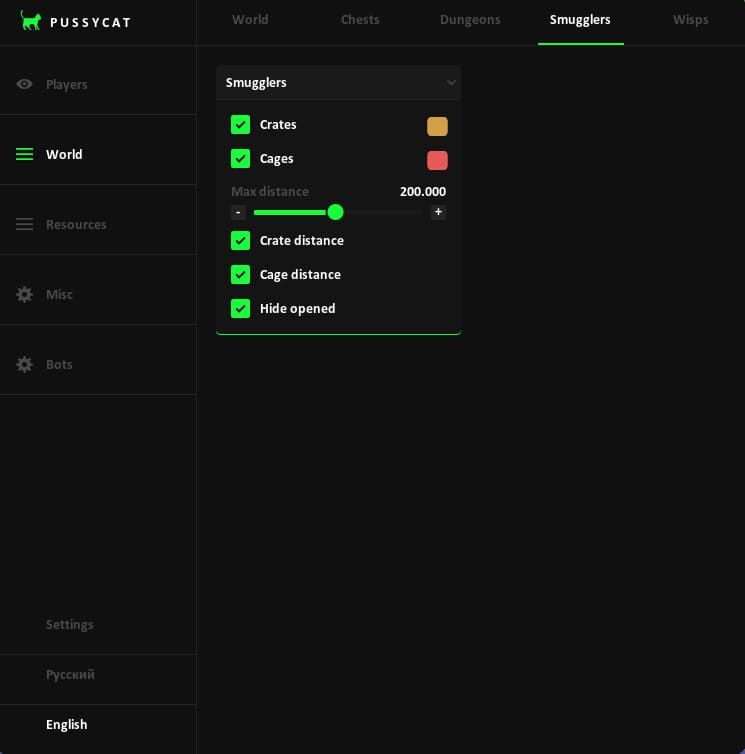
Task: Select World in the sidebar
Action: coord(98,154)
